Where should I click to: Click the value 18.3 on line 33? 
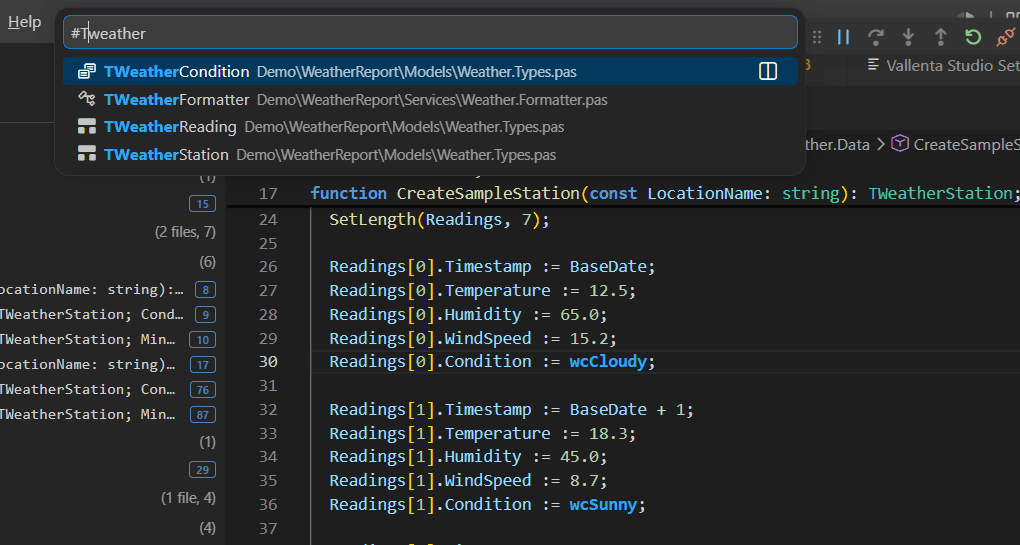[608, 433]
